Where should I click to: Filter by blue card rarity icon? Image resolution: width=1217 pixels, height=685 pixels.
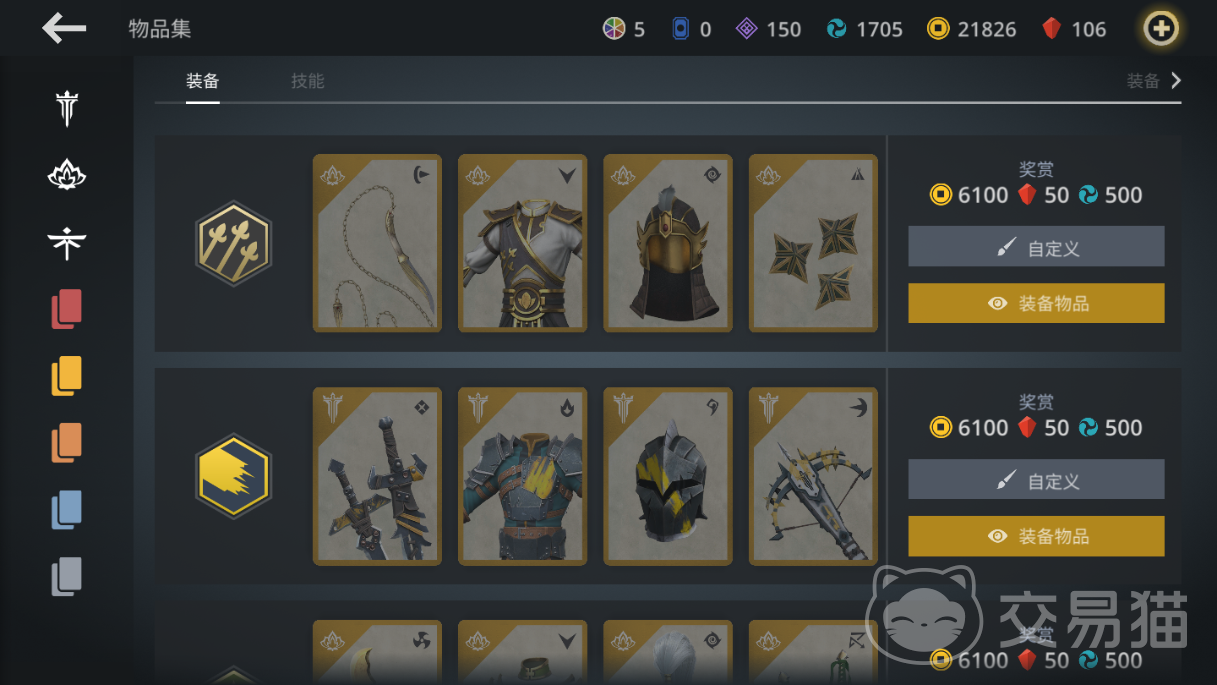tap(67, 510)
